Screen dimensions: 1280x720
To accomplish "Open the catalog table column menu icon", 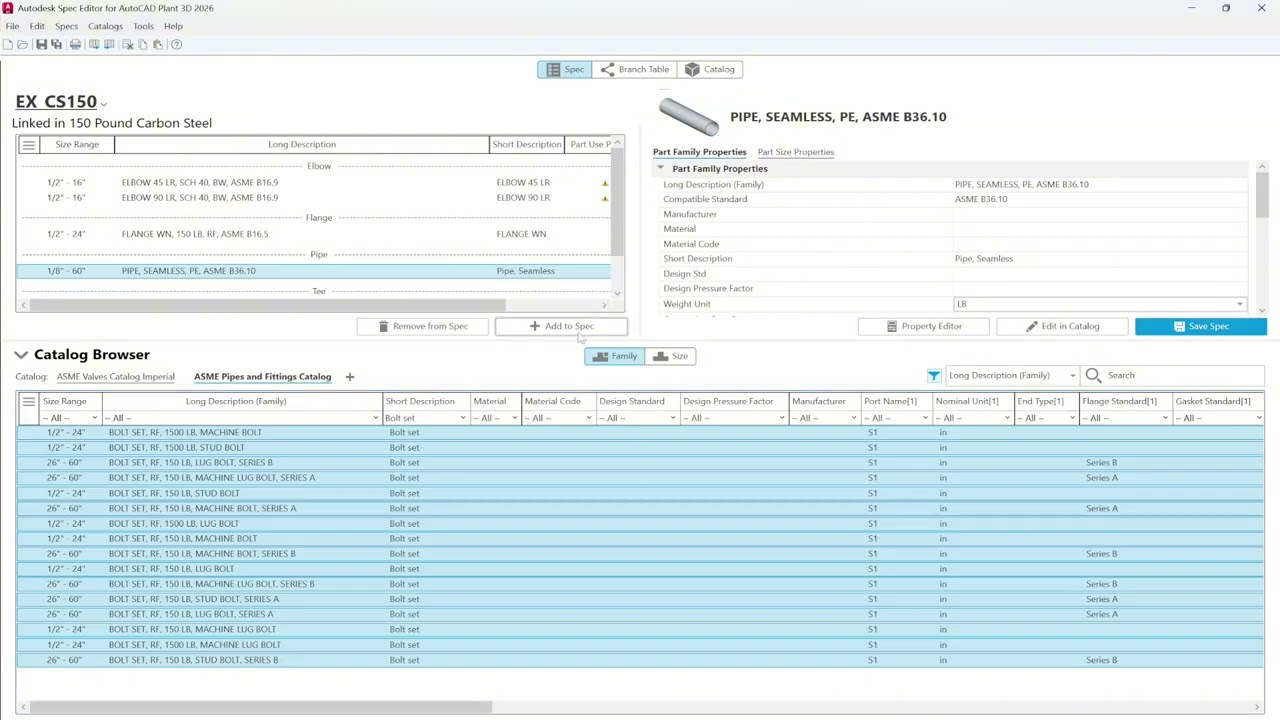I will (28, 402).
